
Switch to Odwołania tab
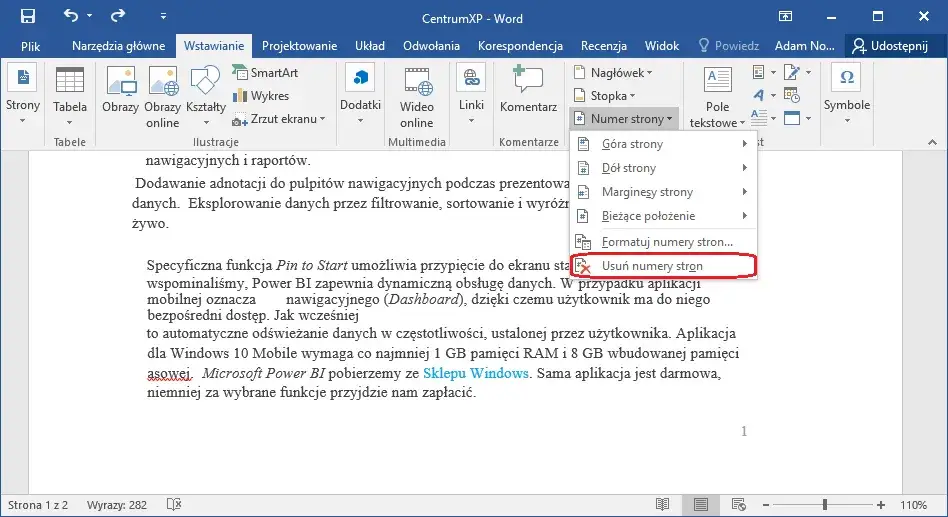pos(432,46)
